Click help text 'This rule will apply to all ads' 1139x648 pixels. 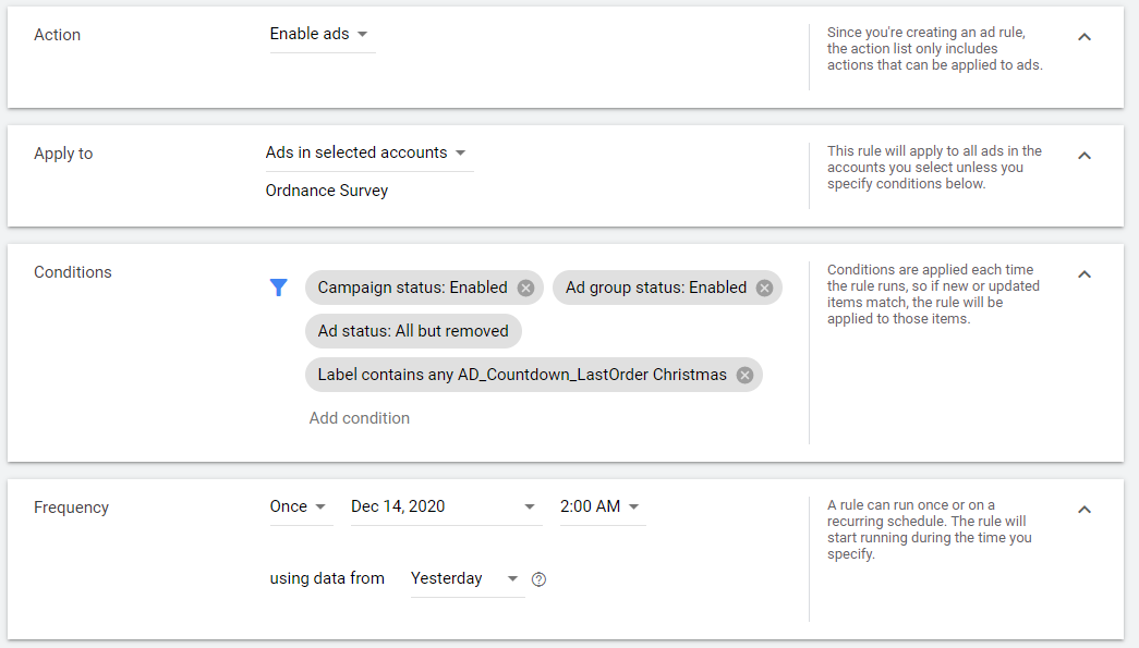[934, 167]
